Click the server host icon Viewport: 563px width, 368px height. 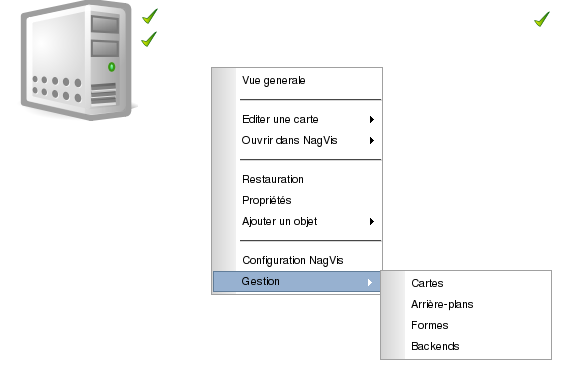(76, 60)
